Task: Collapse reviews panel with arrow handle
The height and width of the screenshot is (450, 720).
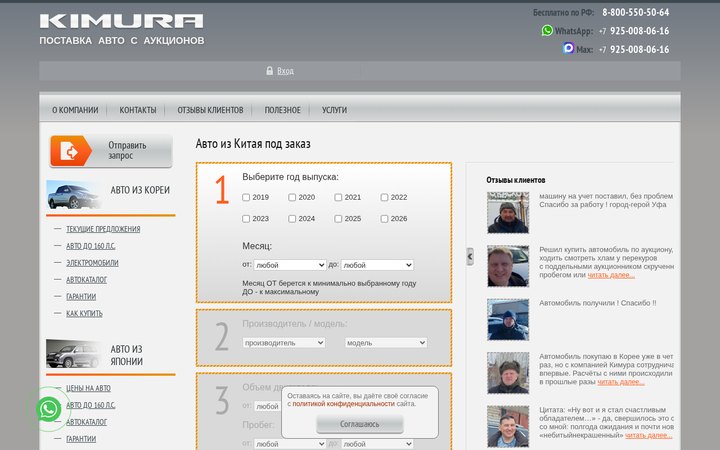Action: (x=470, y=256)
